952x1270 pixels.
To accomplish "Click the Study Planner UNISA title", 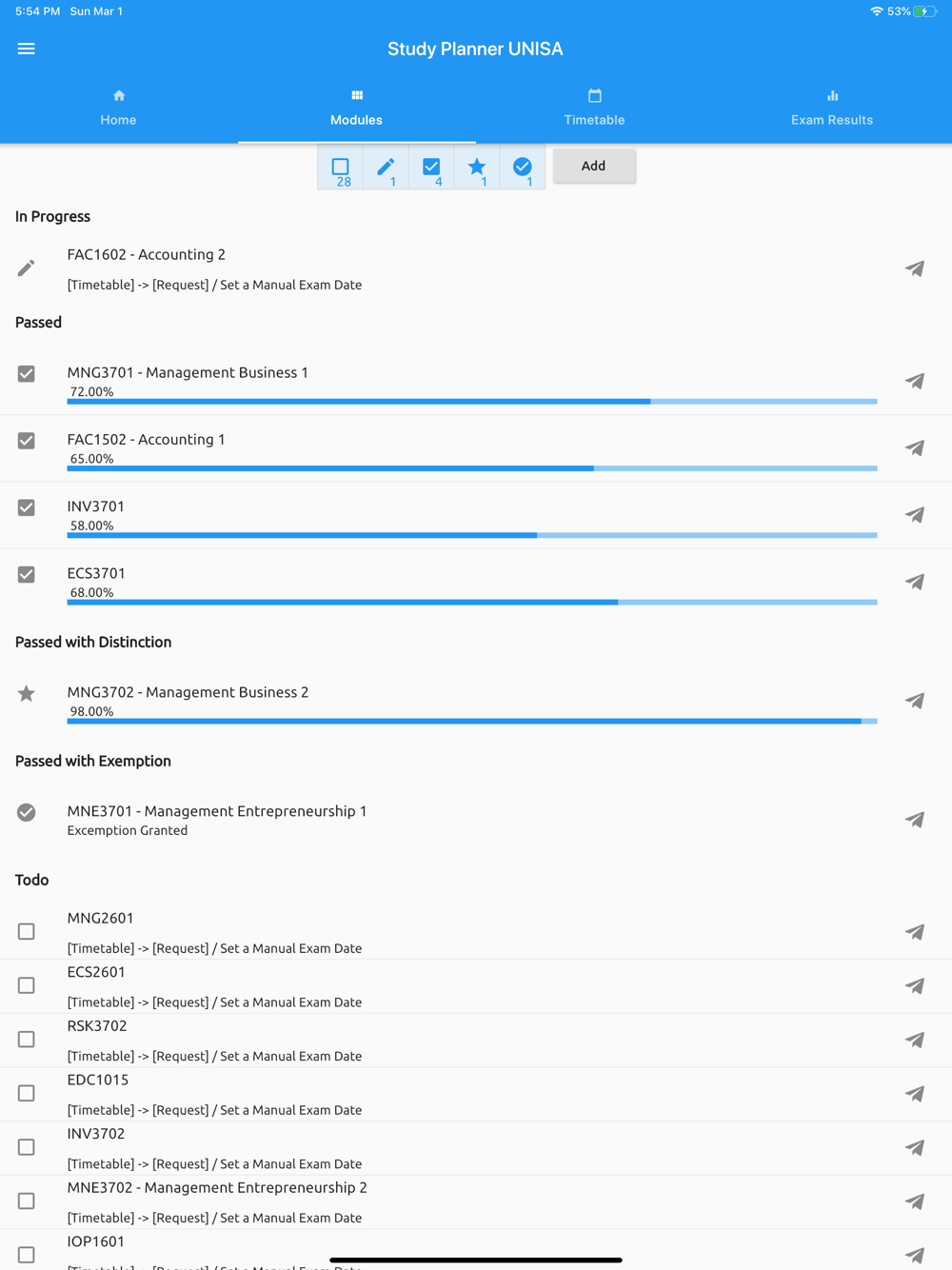I will click(x=475, y=49).
